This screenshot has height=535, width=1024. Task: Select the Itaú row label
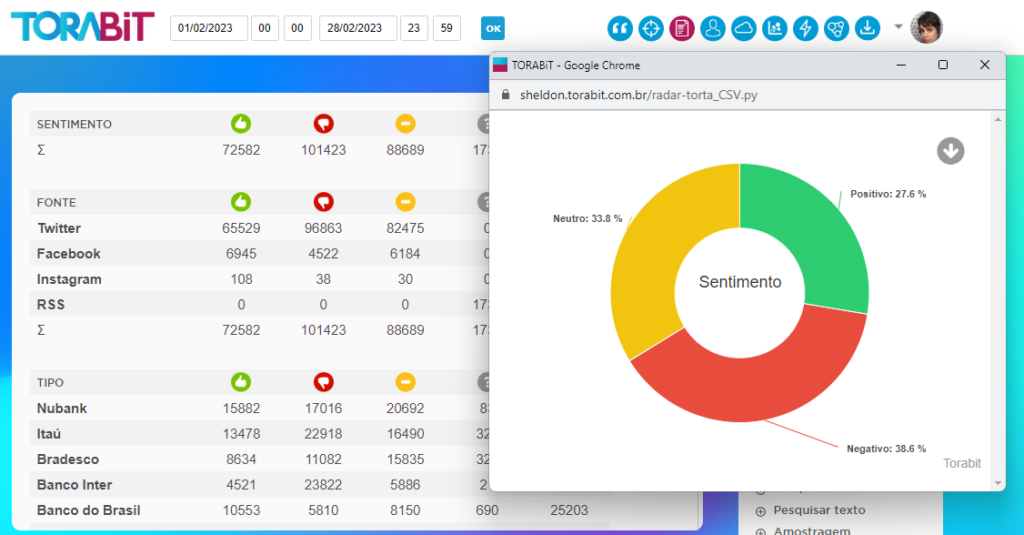coord(49,434)
